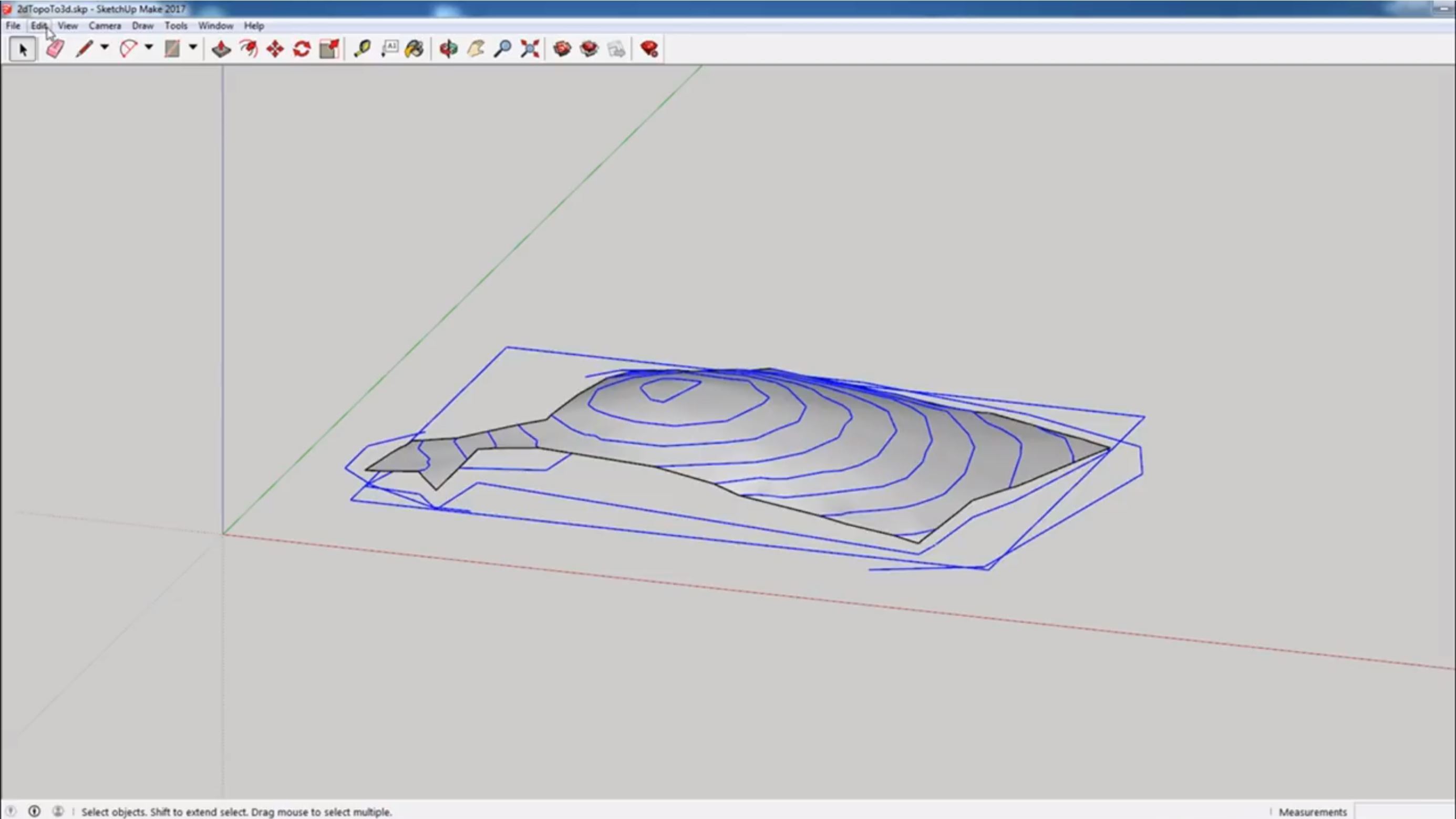The image size is (1456, 819).
Task: Click the greyed-out Send to LayOut icon
Action: pos(616,49)
